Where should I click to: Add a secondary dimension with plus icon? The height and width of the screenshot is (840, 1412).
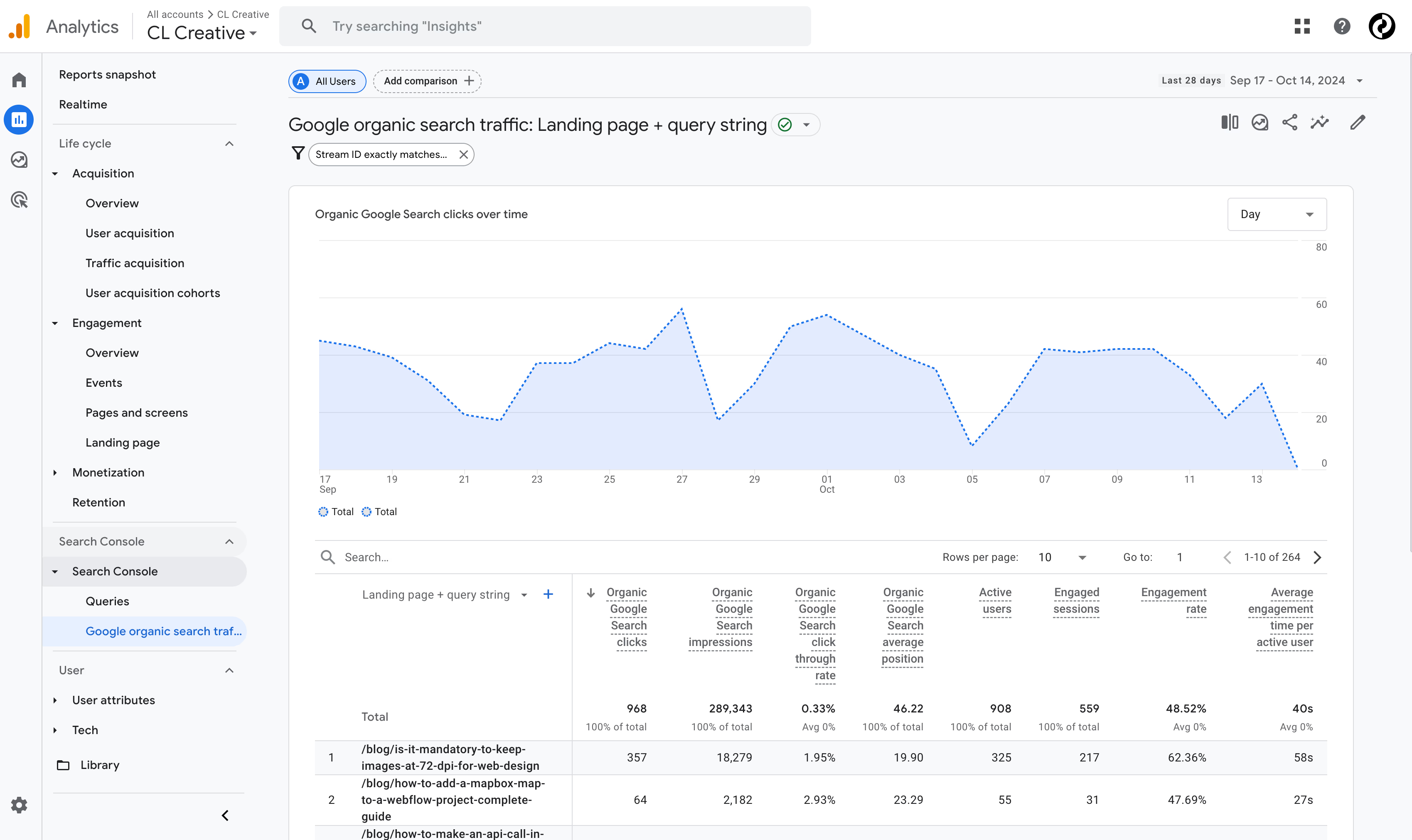pos(548,594)
